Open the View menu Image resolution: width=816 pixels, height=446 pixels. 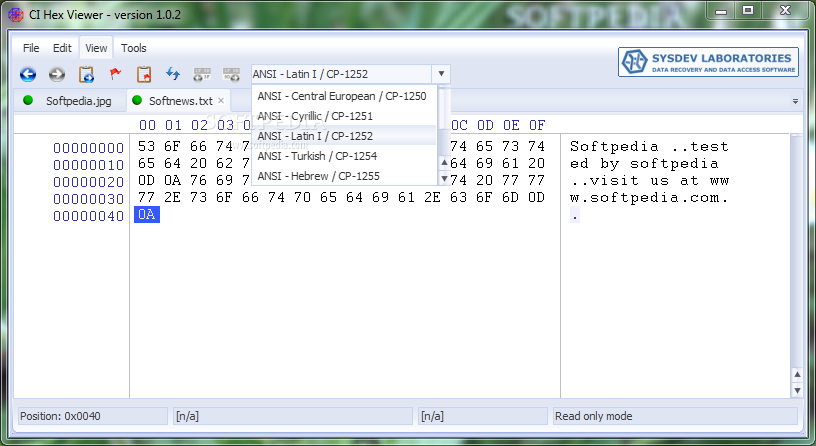click(x=96, y=48)
